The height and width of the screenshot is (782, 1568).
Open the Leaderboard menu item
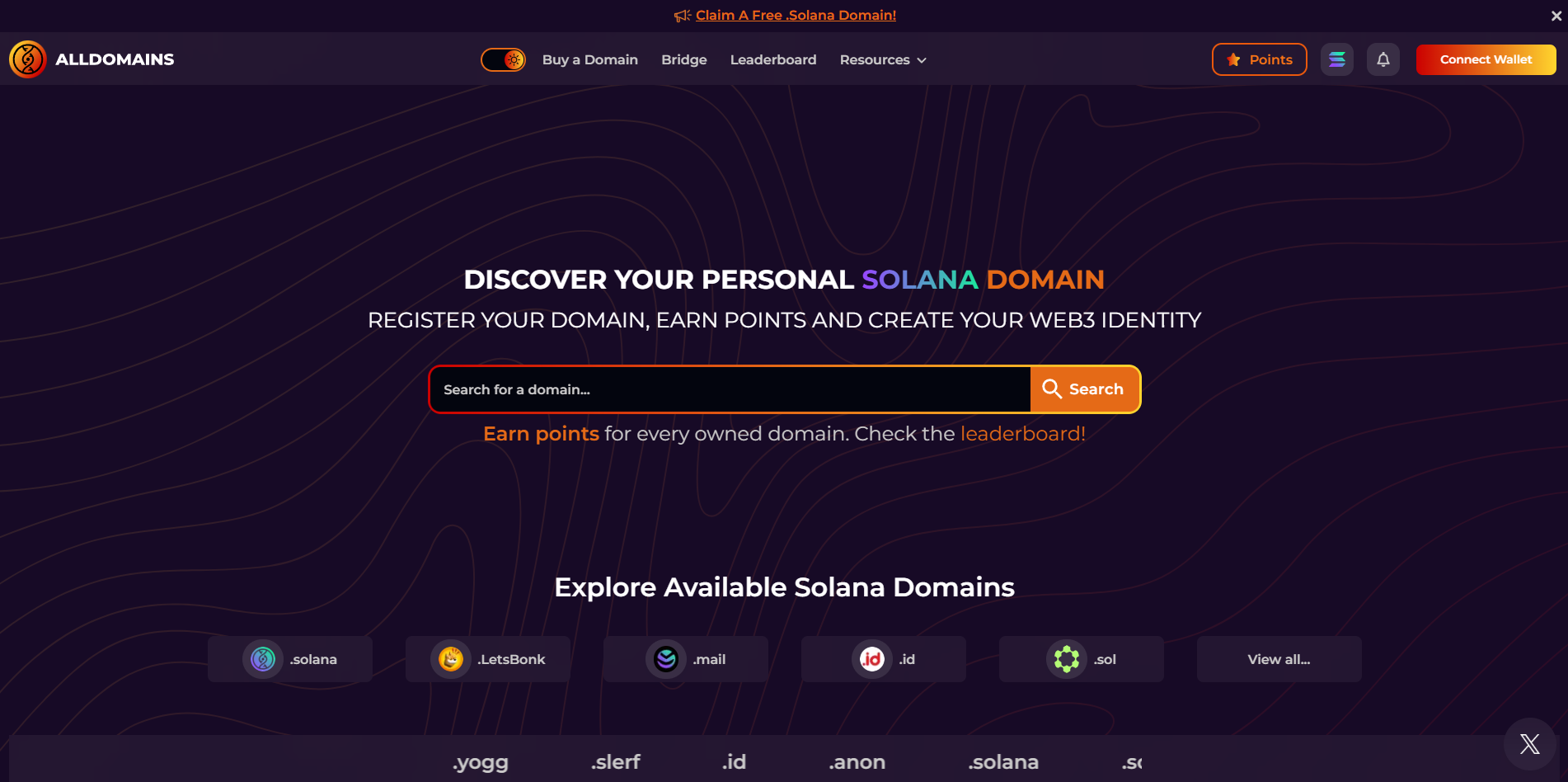[x=772, y=59]
